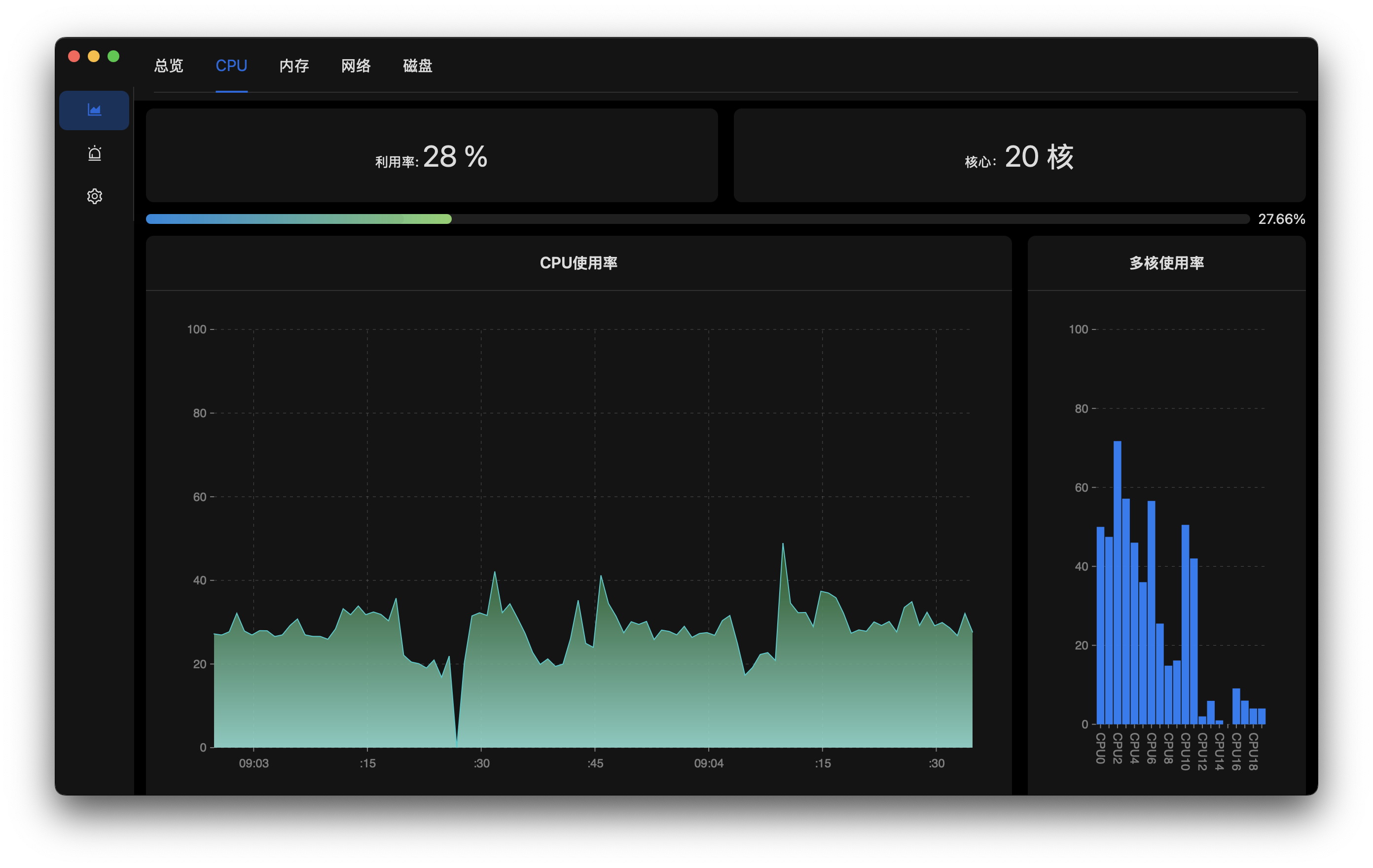The height and width of the screenshot is (868, 1373).
Task: Open the settings gear sidebar icon
Action: click(x=94, y=196)
